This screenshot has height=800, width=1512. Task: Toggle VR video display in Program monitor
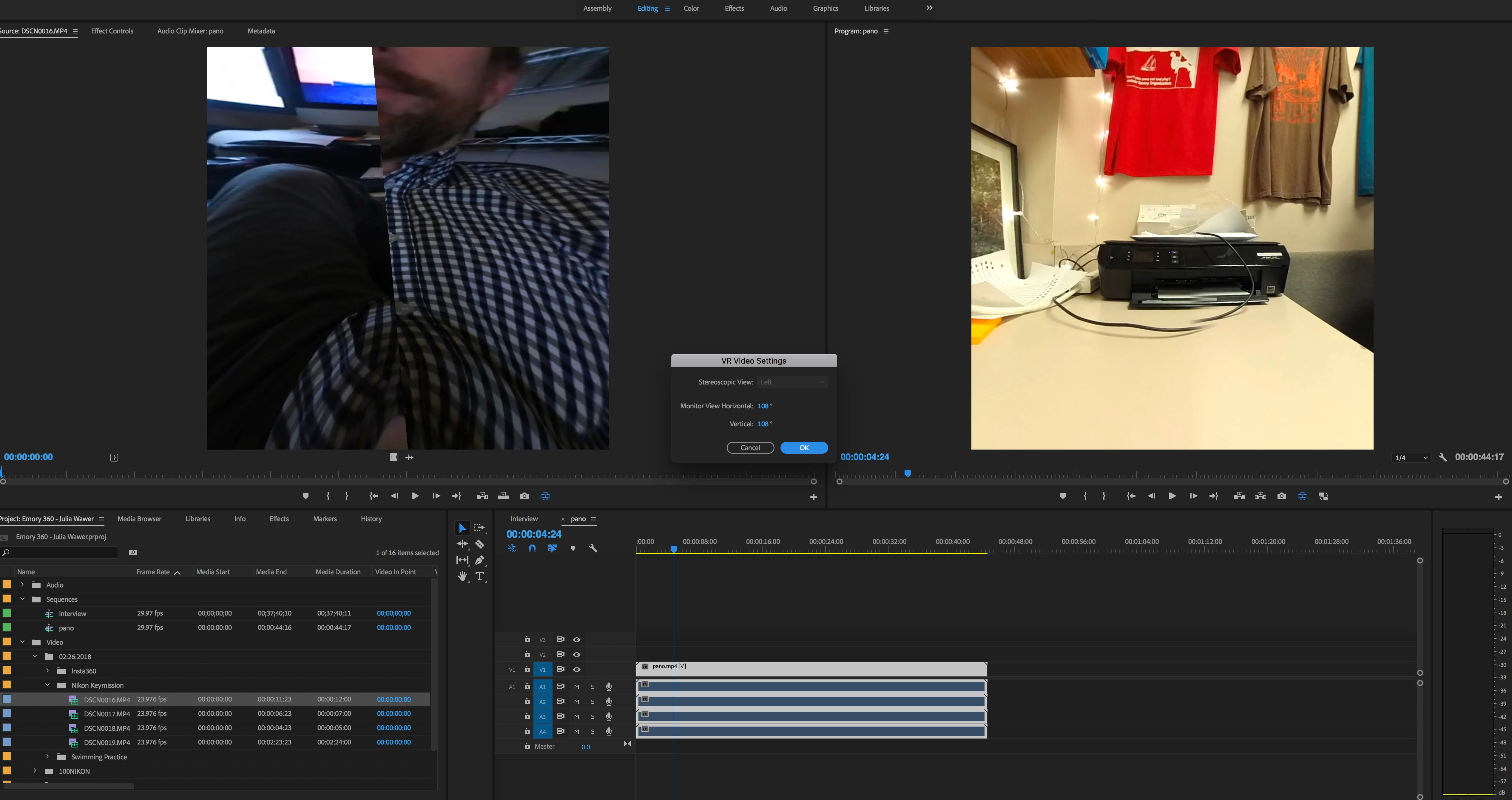1302,496
